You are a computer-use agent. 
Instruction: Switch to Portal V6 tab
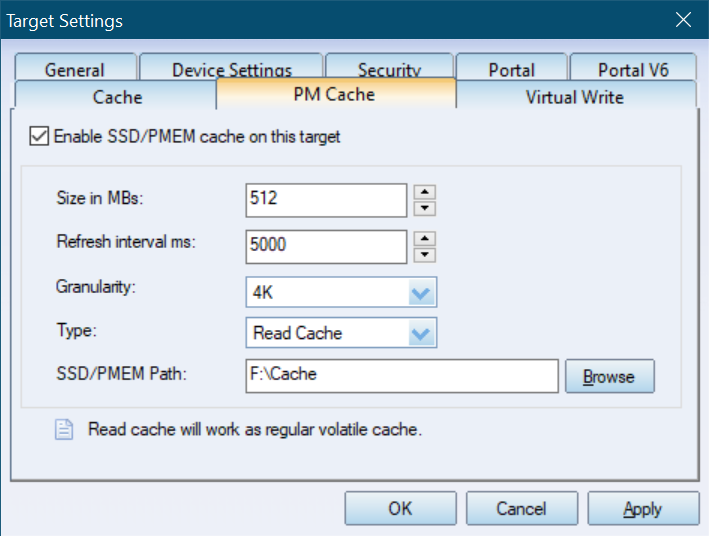click(x=633, y=68)
